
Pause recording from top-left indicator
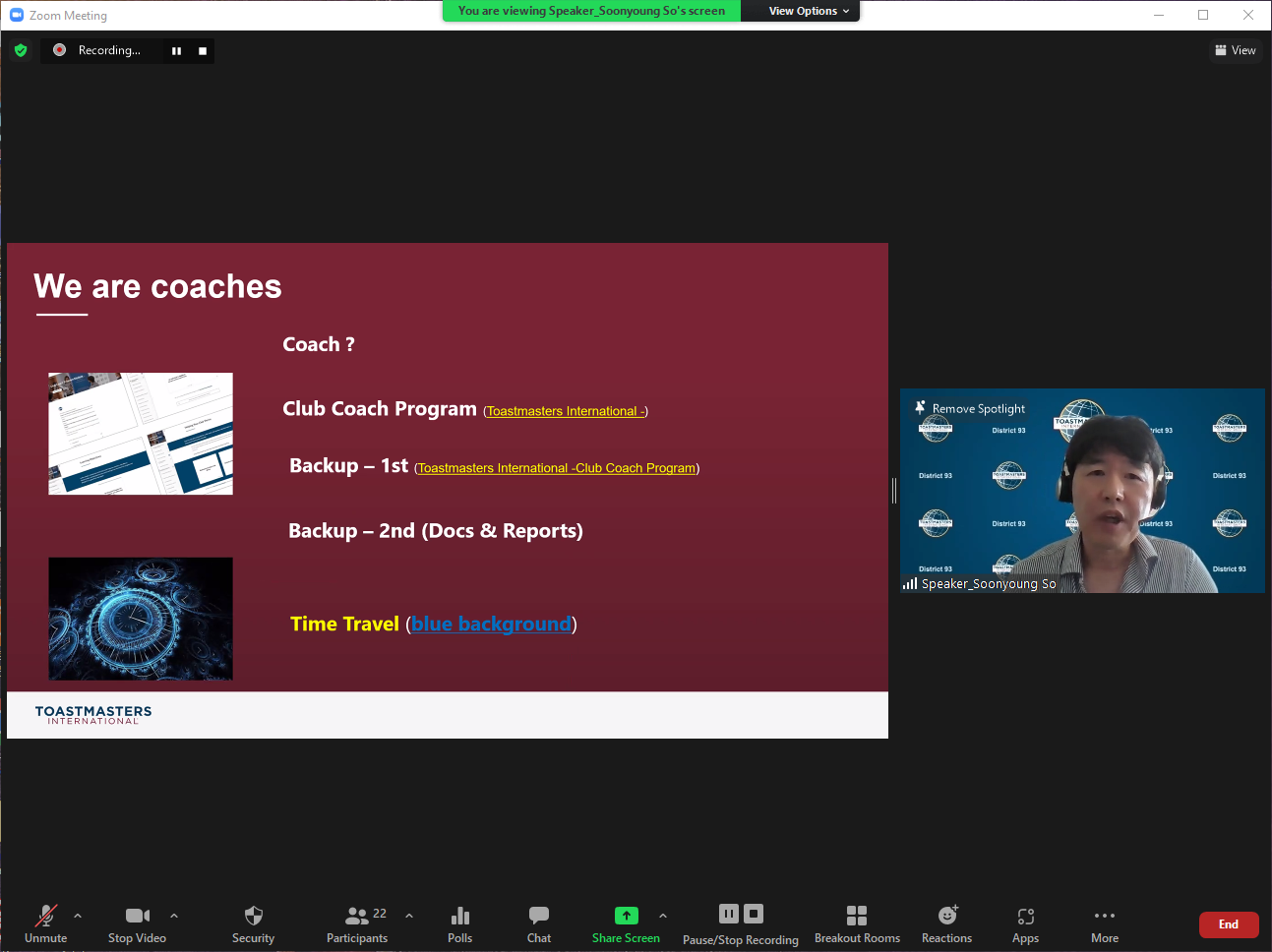176,51
